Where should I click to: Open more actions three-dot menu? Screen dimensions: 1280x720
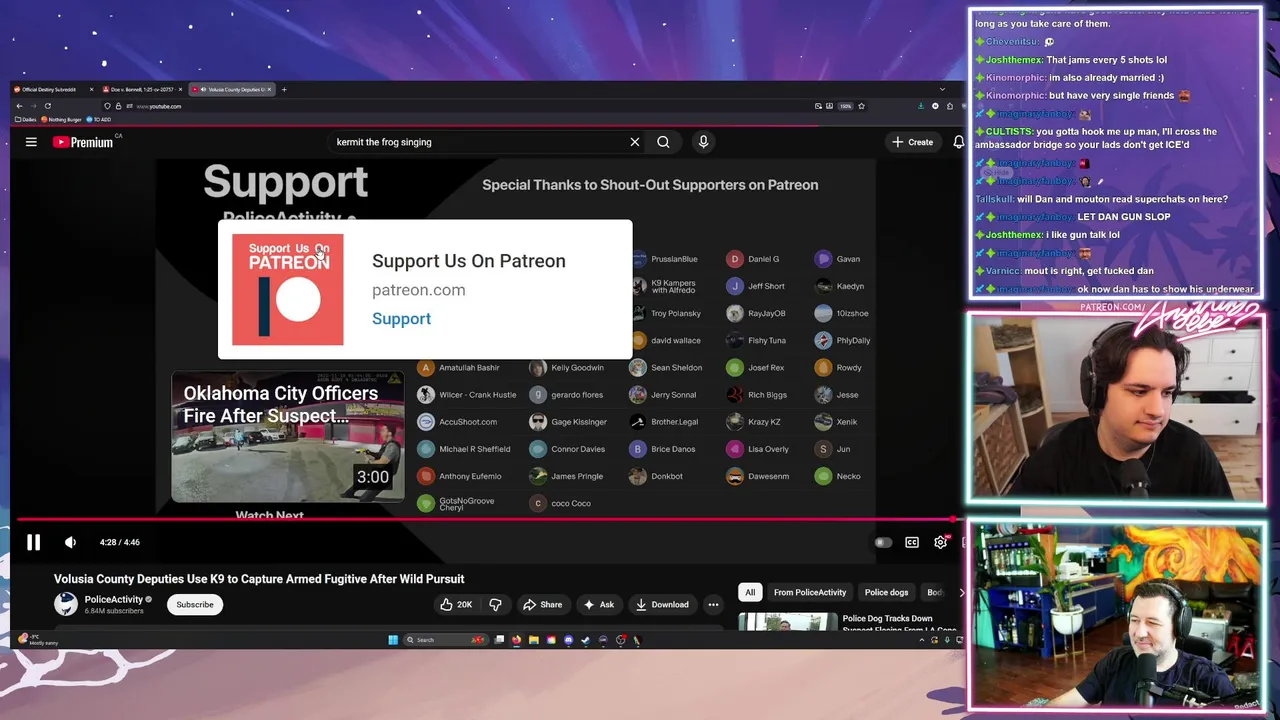pos(713,604)
